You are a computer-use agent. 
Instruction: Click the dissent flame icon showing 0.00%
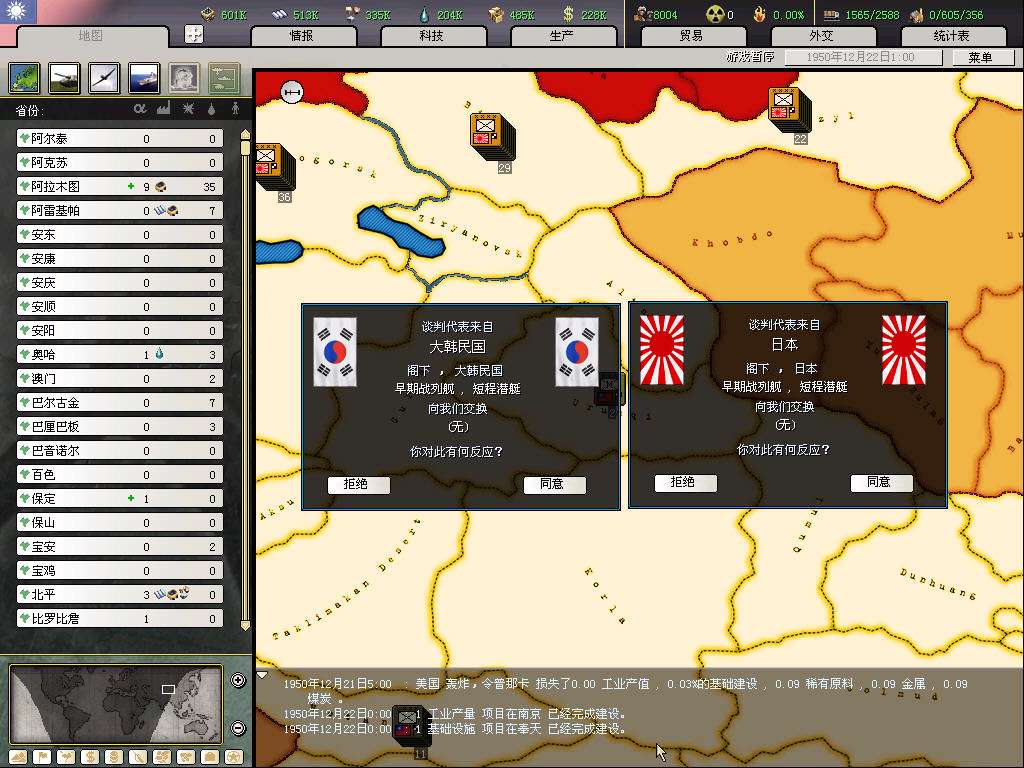(x=759, y=14)
